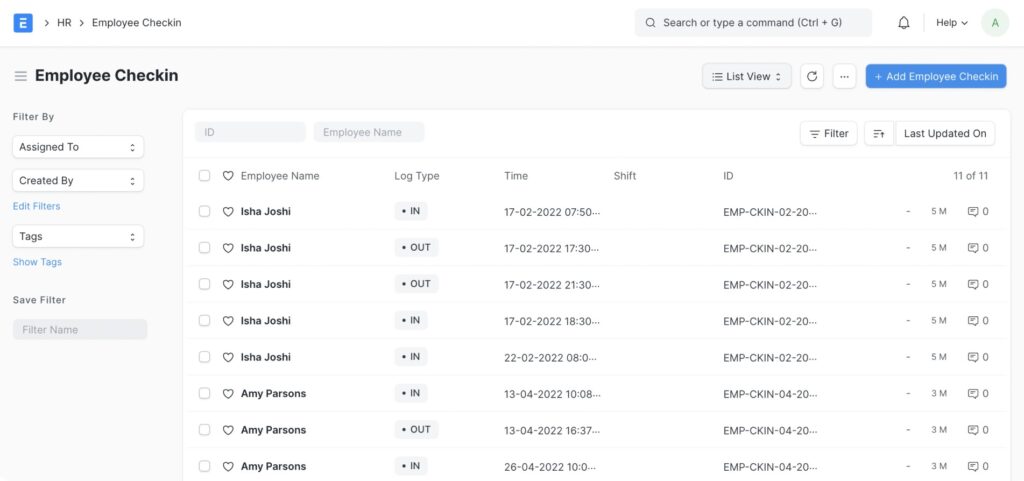Screen dimensions: 1024x481
Task: Open the notifications bell
Action: click(x=903, y=23)
